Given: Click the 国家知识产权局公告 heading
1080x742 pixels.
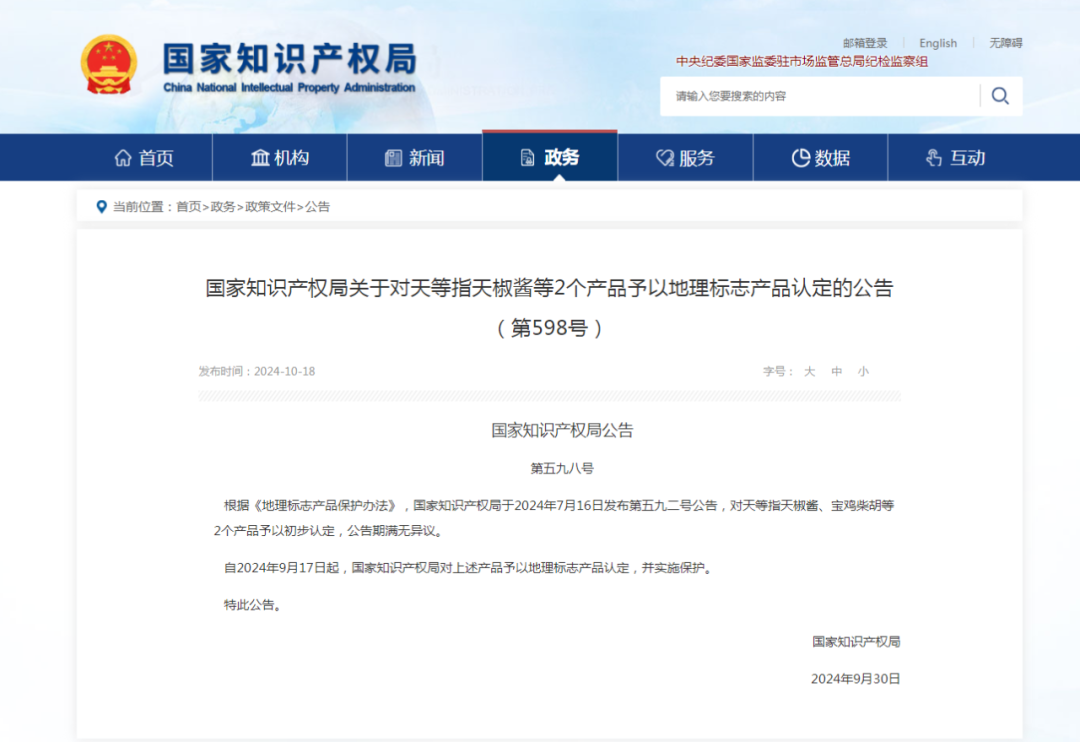Looking at the screenshot, I should pos(562,431).
